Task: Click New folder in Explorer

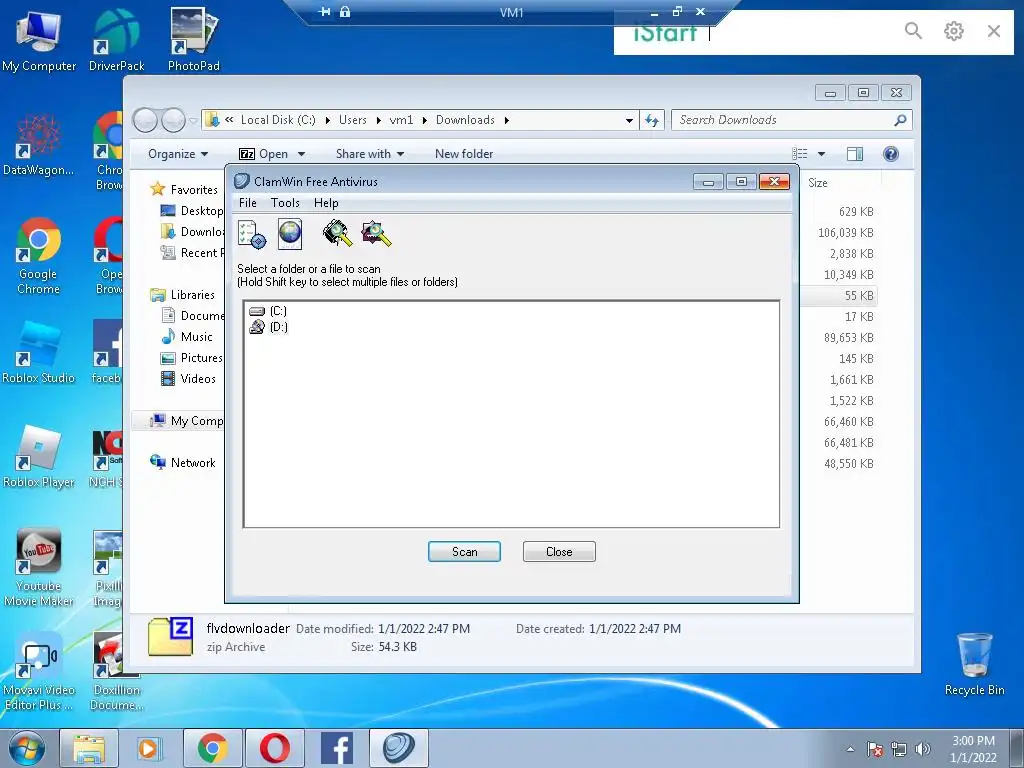Action: point(464,154)
